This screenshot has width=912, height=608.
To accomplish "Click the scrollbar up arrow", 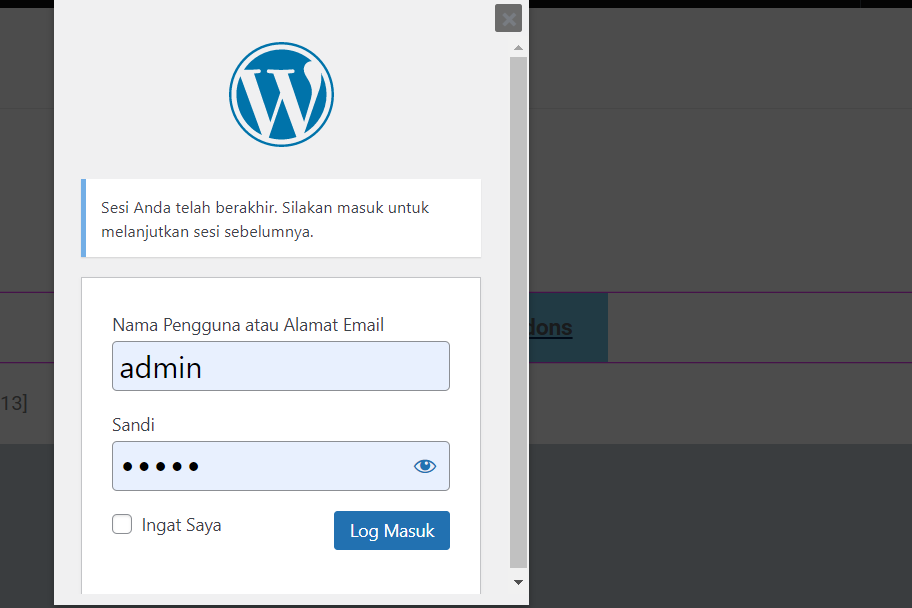I will 518,48.
